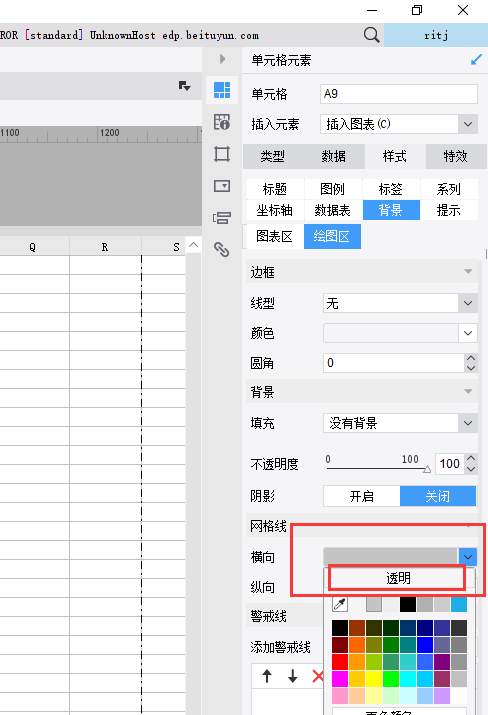Open the 填充 background fill dropdown

pyautogui.click(x=467, y=423)
